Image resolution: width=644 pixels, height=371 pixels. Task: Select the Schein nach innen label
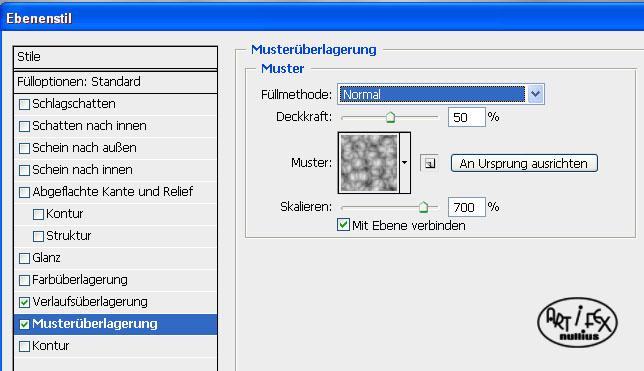(x=82, y=170)
